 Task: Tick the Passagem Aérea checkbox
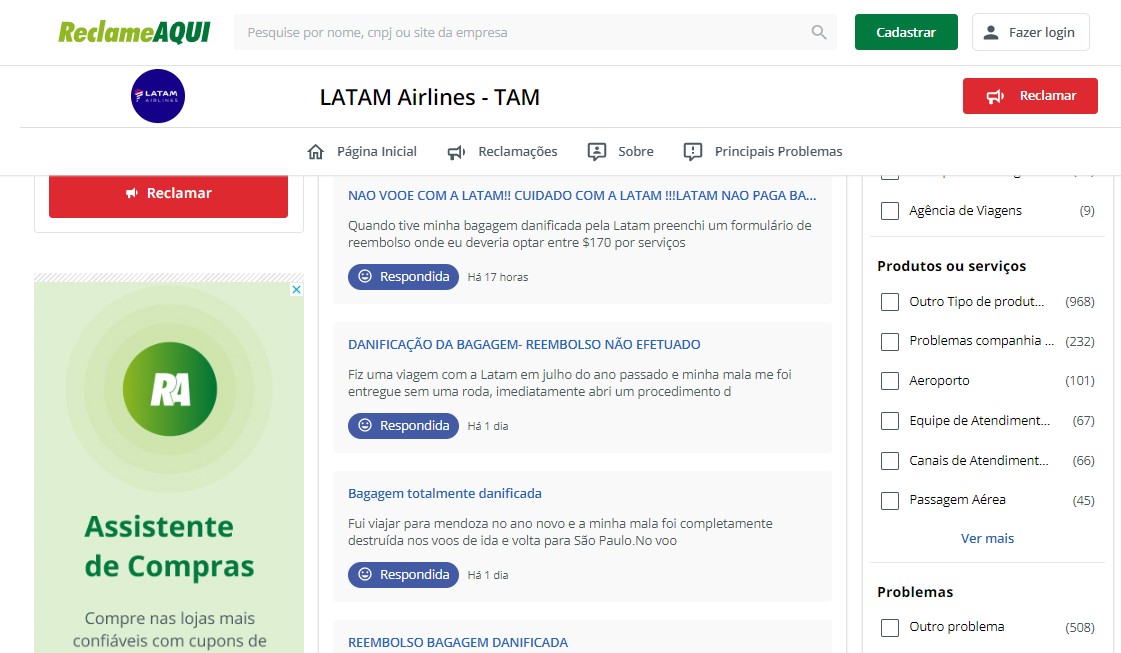click(889, 500)
